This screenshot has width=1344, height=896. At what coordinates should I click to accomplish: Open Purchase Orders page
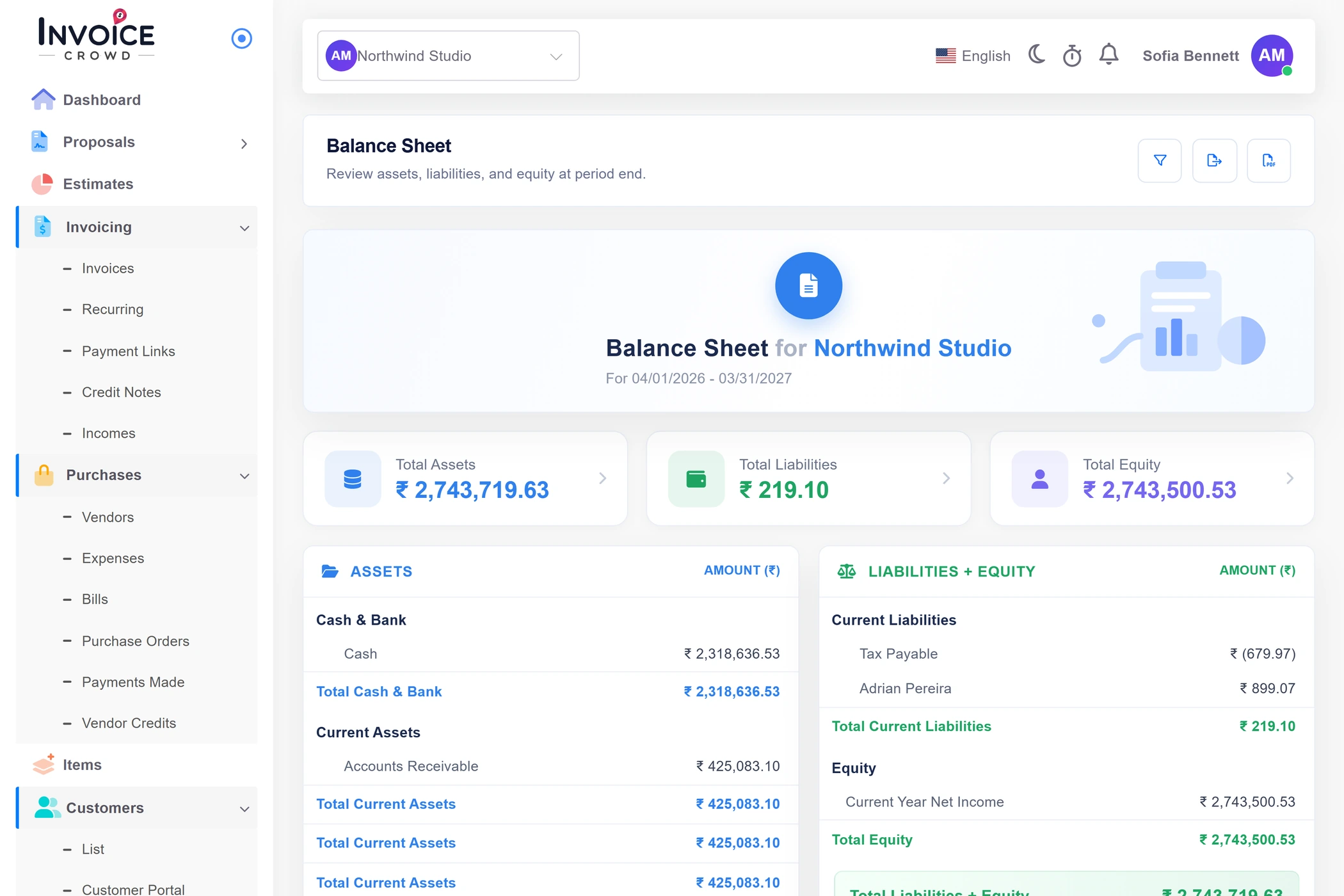(x=135, y=641)
